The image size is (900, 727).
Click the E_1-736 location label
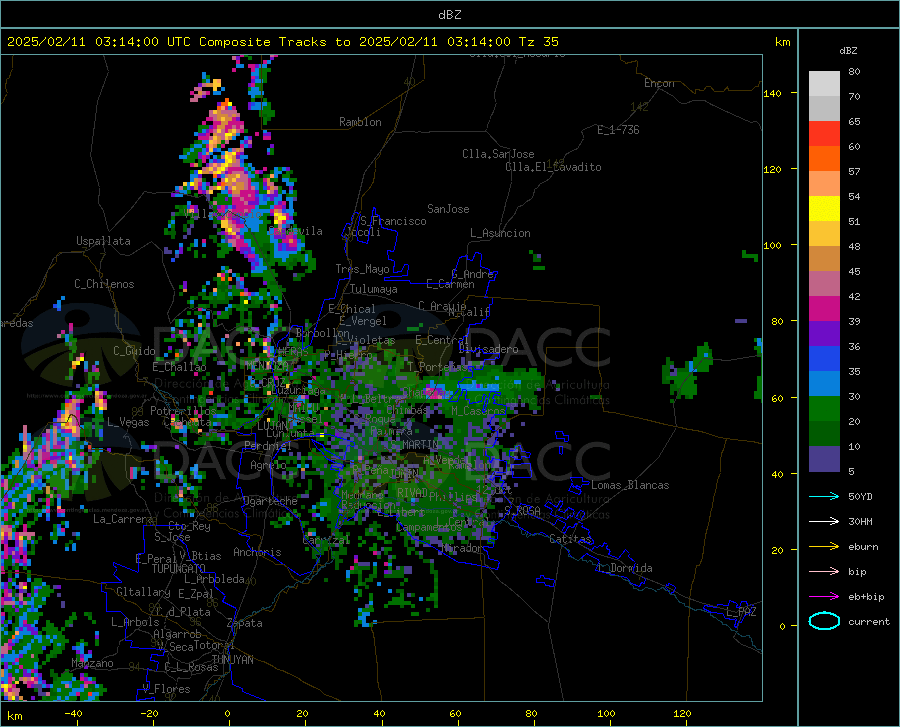point(618,130)
